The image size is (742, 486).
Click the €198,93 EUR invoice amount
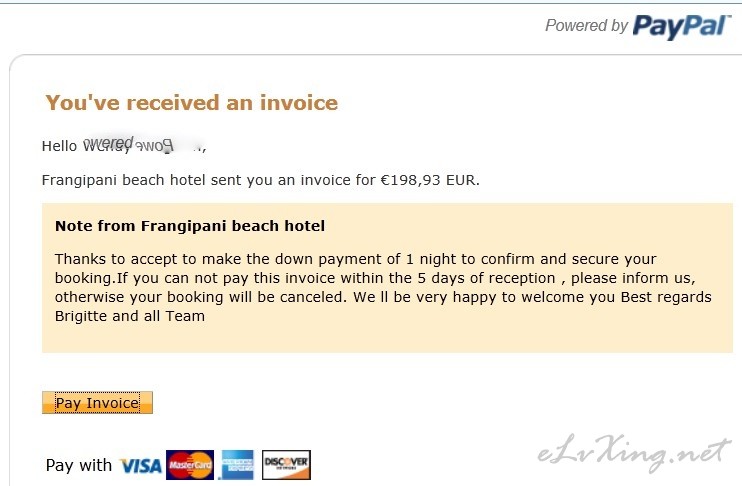[x=429, y=180]
